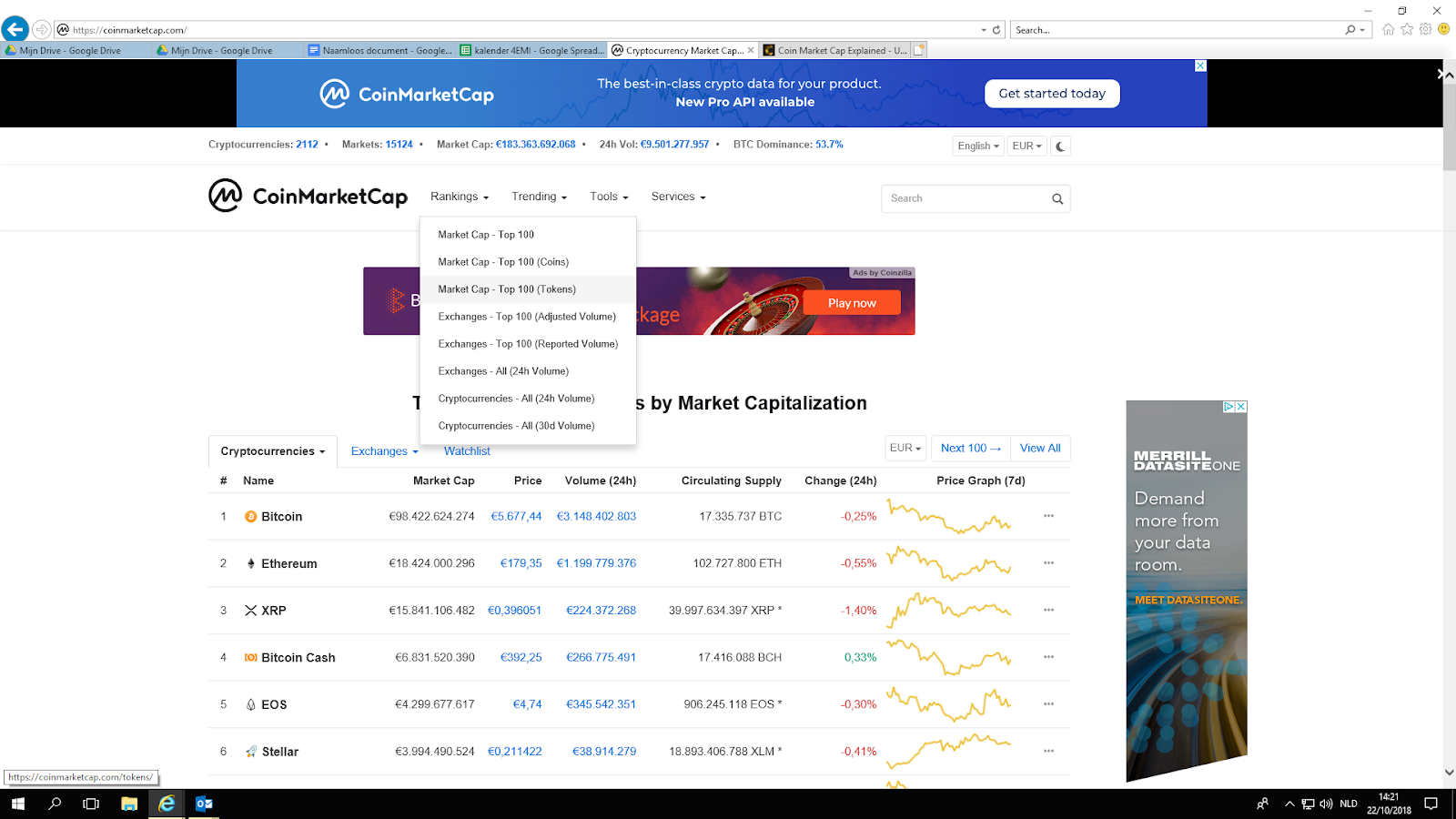Click the magnifier icon in site search
Viewport: 1456px width, 819px height.
click(x=1057, y=198)
